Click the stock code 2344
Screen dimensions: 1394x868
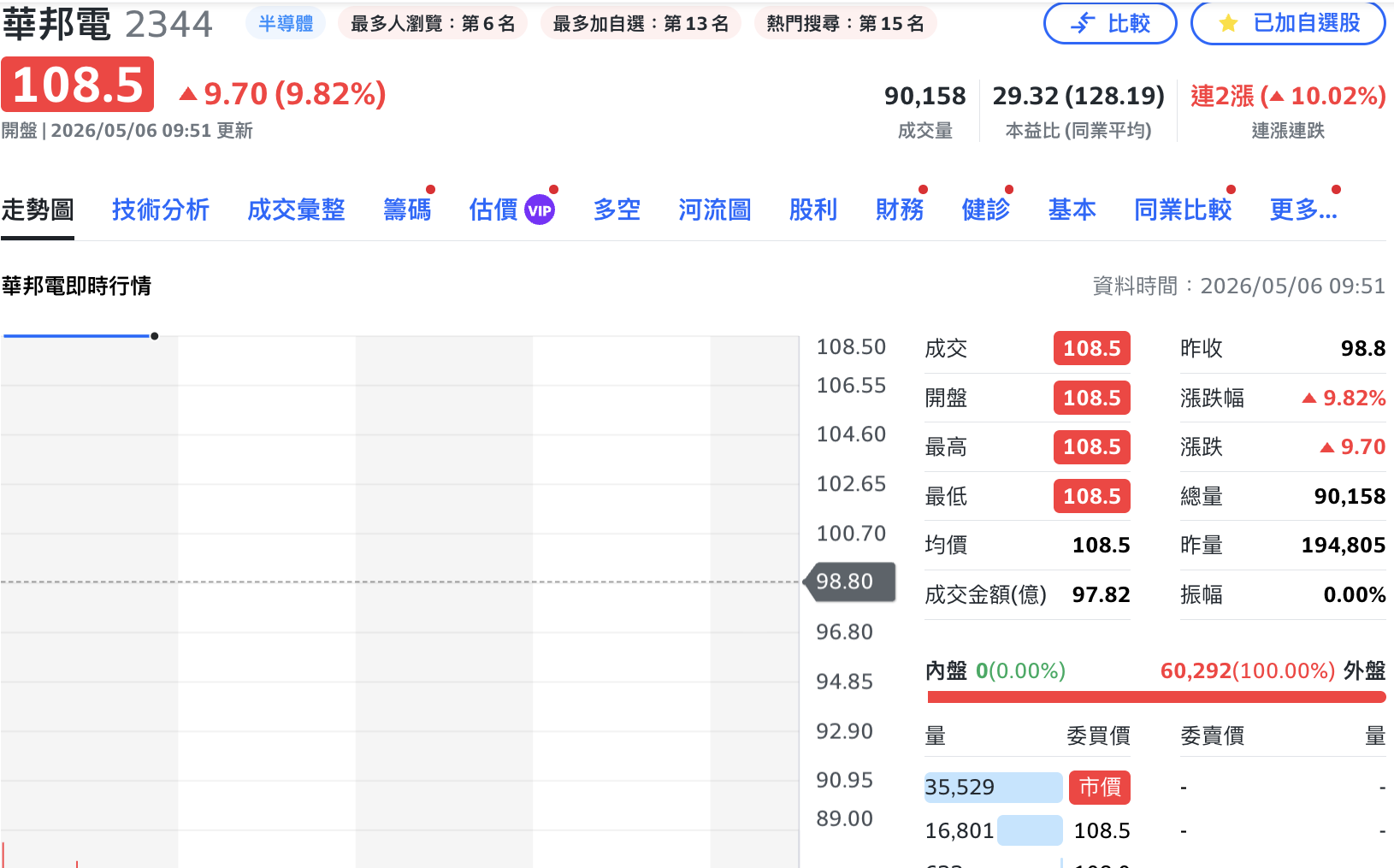[x=168, y=24]
